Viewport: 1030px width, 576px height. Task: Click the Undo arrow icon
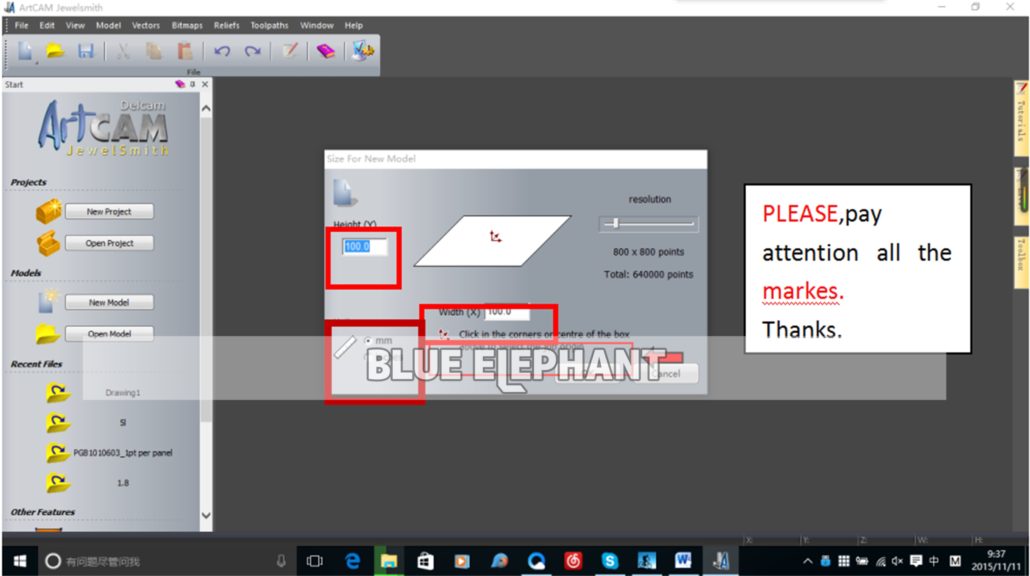click(x=222, y=51)
